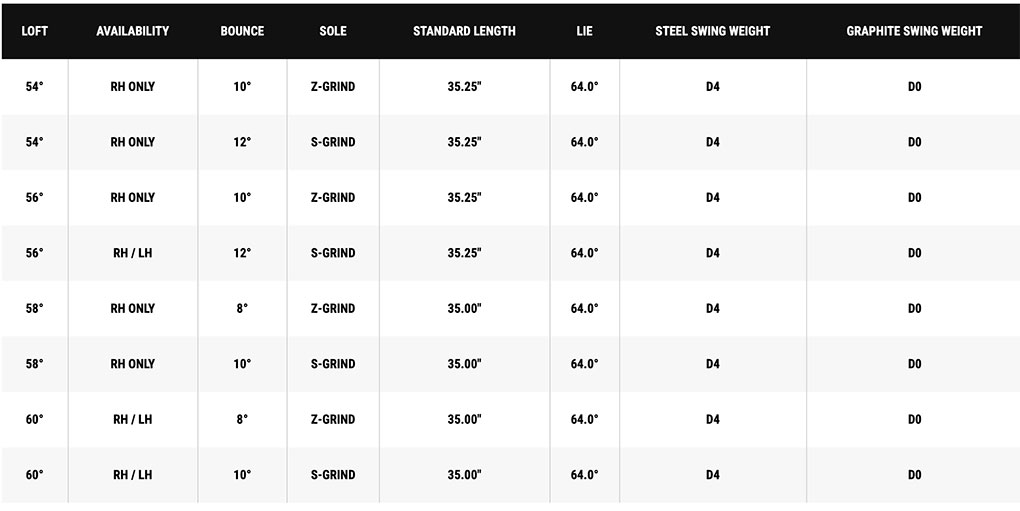The width and height of the screenshot is (1020, 511).
Task: Click the 8° bounce in the 60° row
Action: click(242, 420)
